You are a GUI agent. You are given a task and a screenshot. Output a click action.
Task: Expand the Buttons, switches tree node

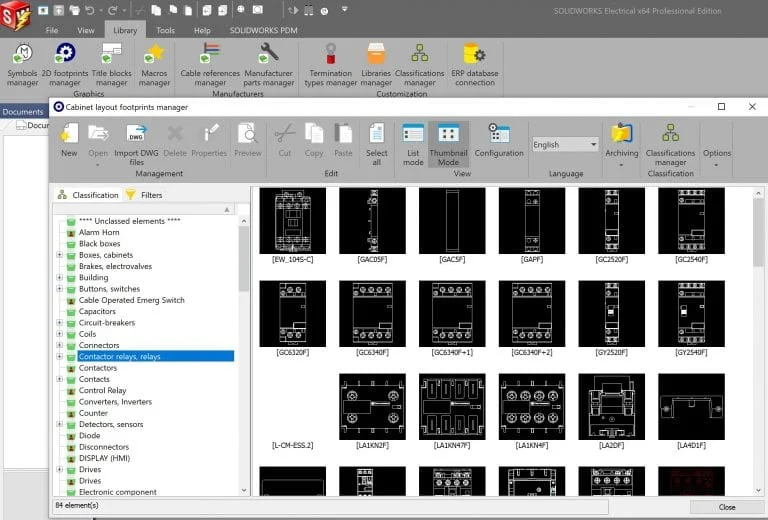pos(59,289)
